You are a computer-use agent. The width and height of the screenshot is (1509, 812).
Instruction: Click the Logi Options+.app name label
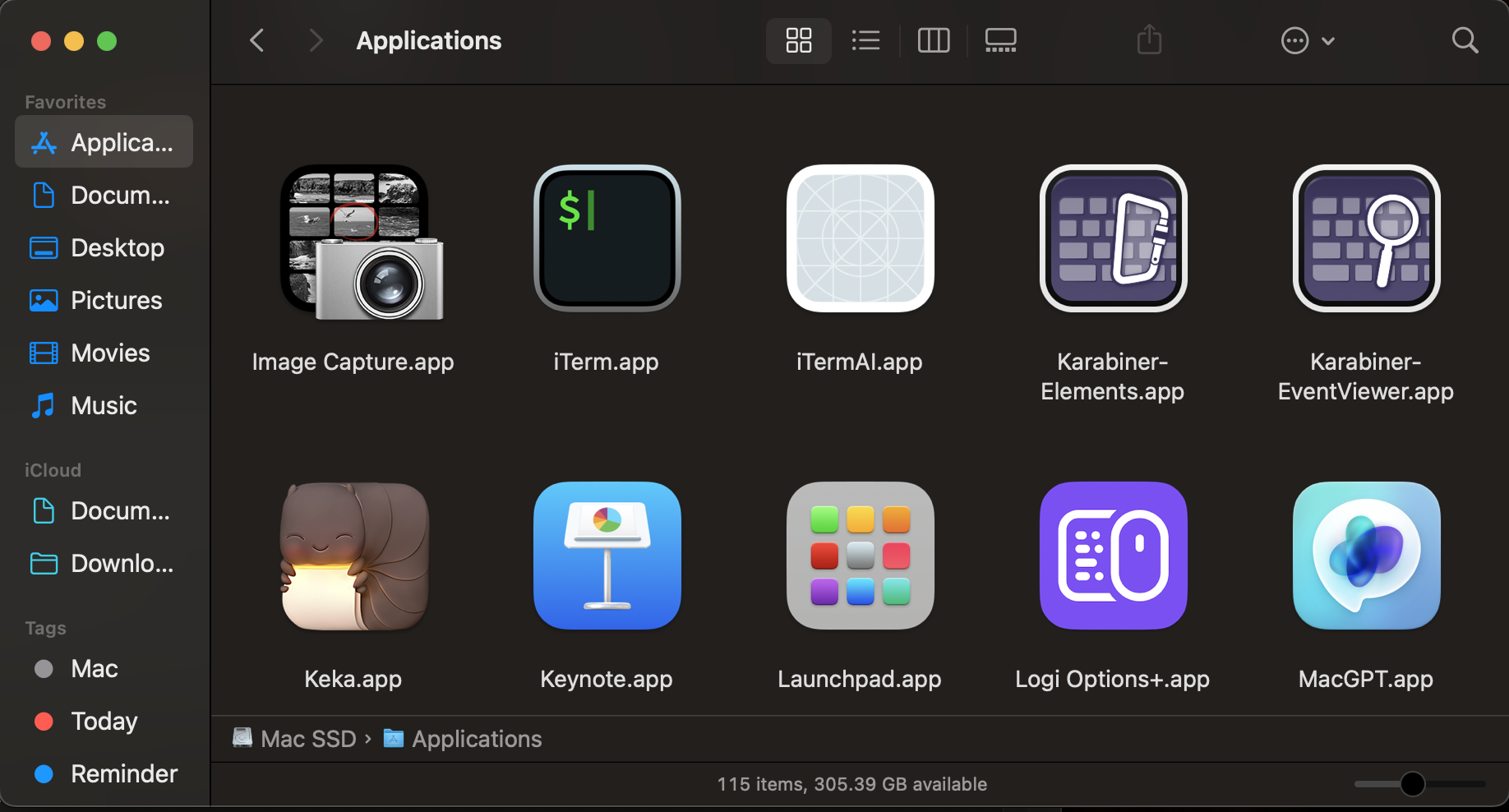pos(1113,679)
